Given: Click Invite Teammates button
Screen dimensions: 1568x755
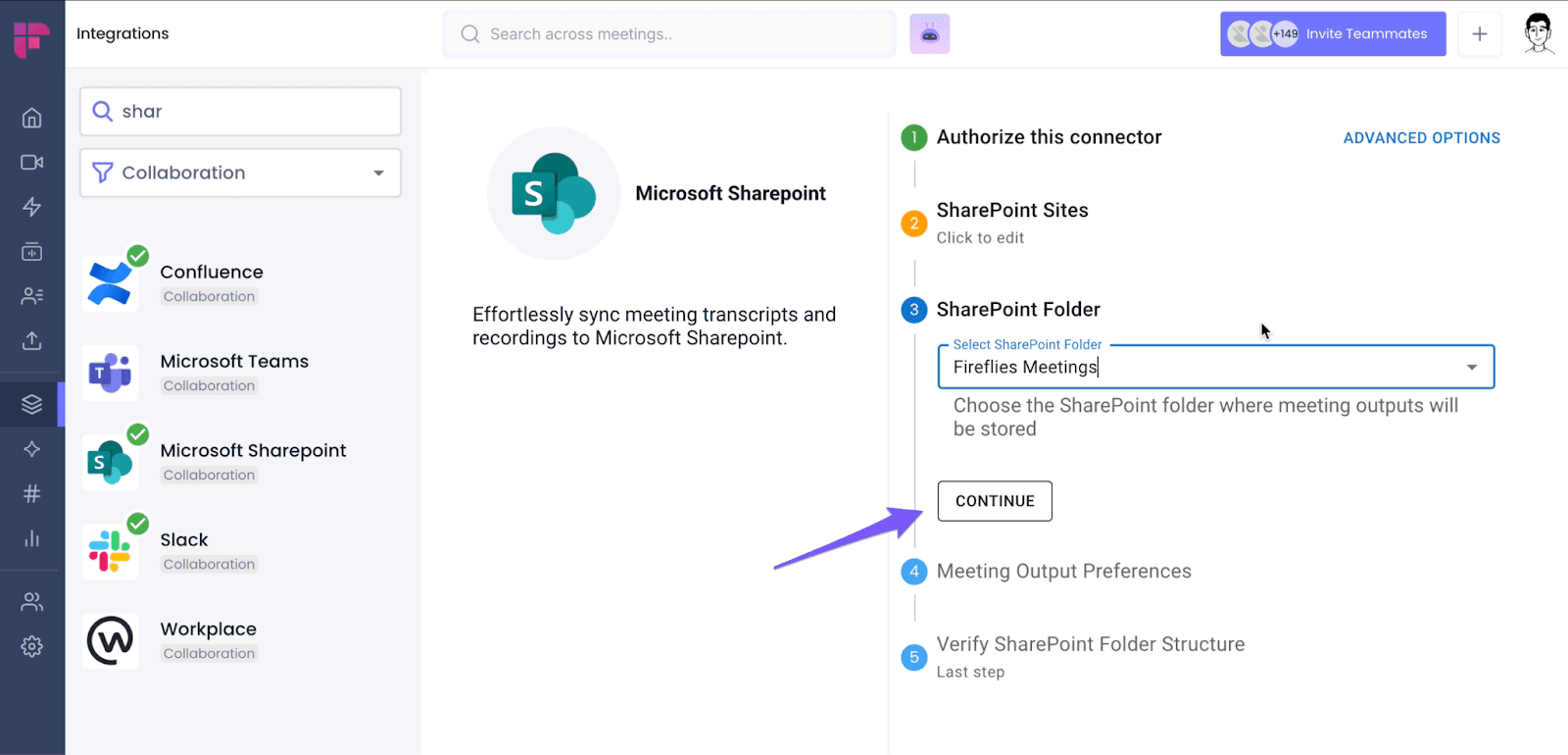Looking at the screenshot, I should point(1333,34).
